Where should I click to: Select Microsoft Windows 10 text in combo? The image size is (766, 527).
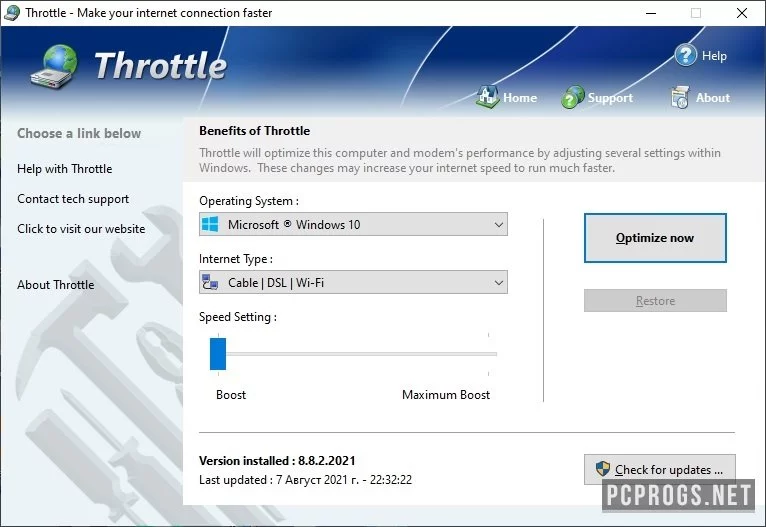tap(294, 225)
